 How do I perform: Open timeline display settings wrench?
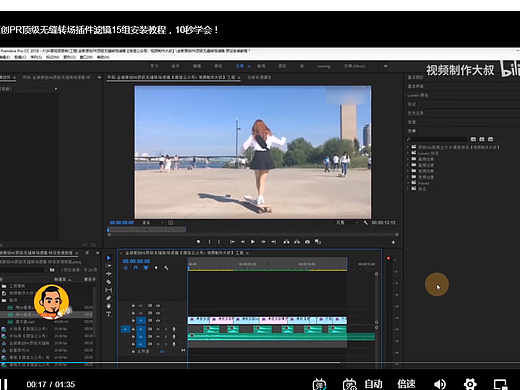166,268
